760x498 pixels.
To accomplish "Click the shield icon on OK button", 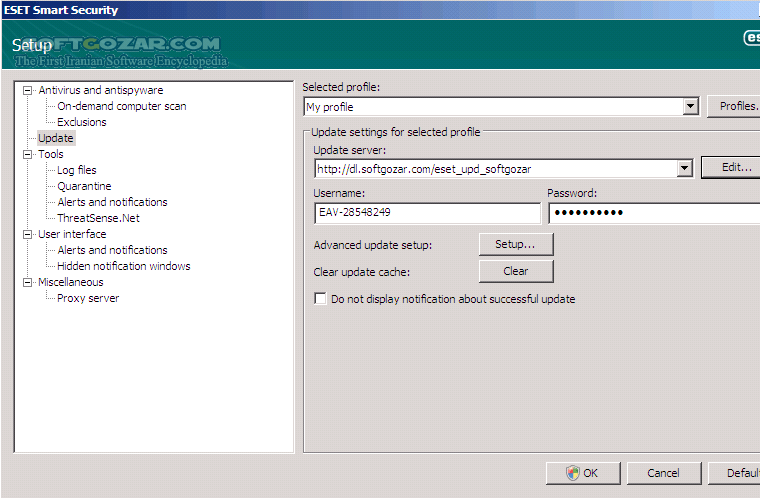I will pos(572,473).
